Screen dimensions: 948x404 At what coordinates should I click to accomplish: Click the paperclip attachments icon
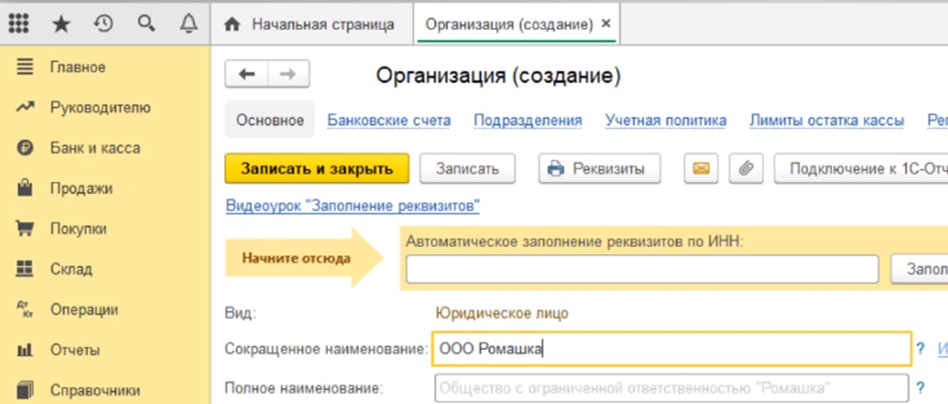click(745, 169)
